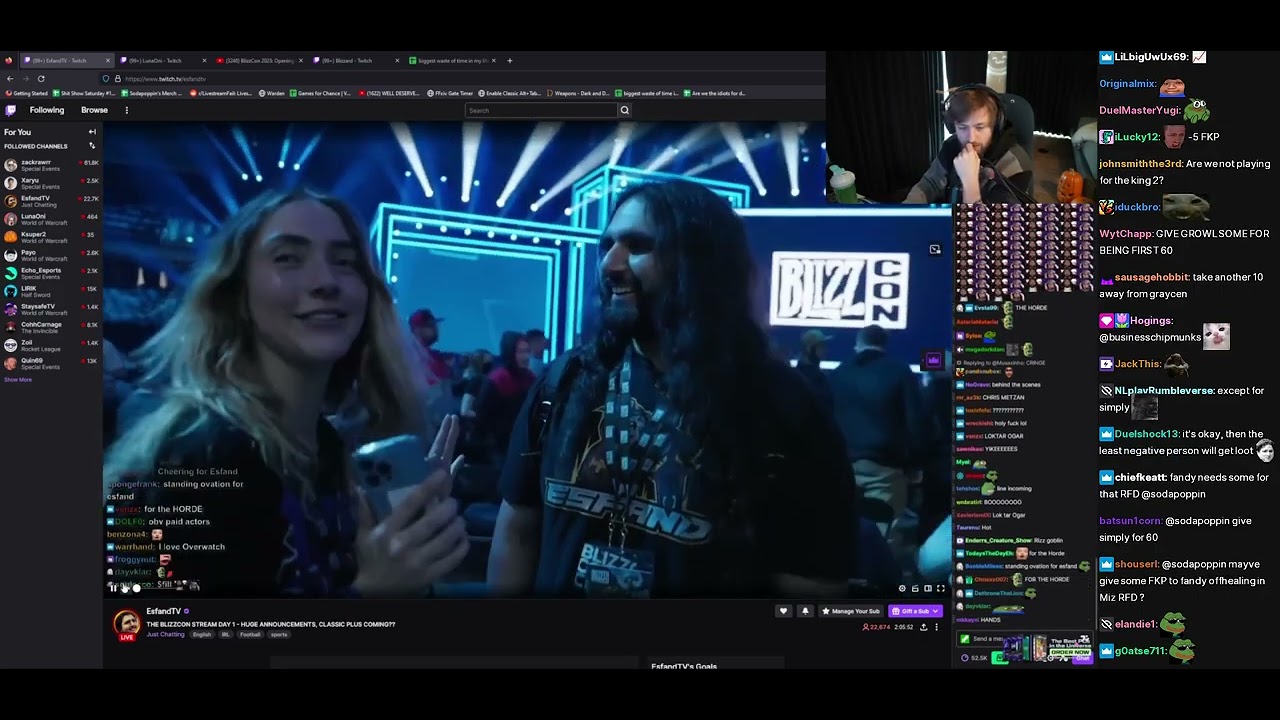Open StaysafeTV channel in sidebar

(50, 309)
